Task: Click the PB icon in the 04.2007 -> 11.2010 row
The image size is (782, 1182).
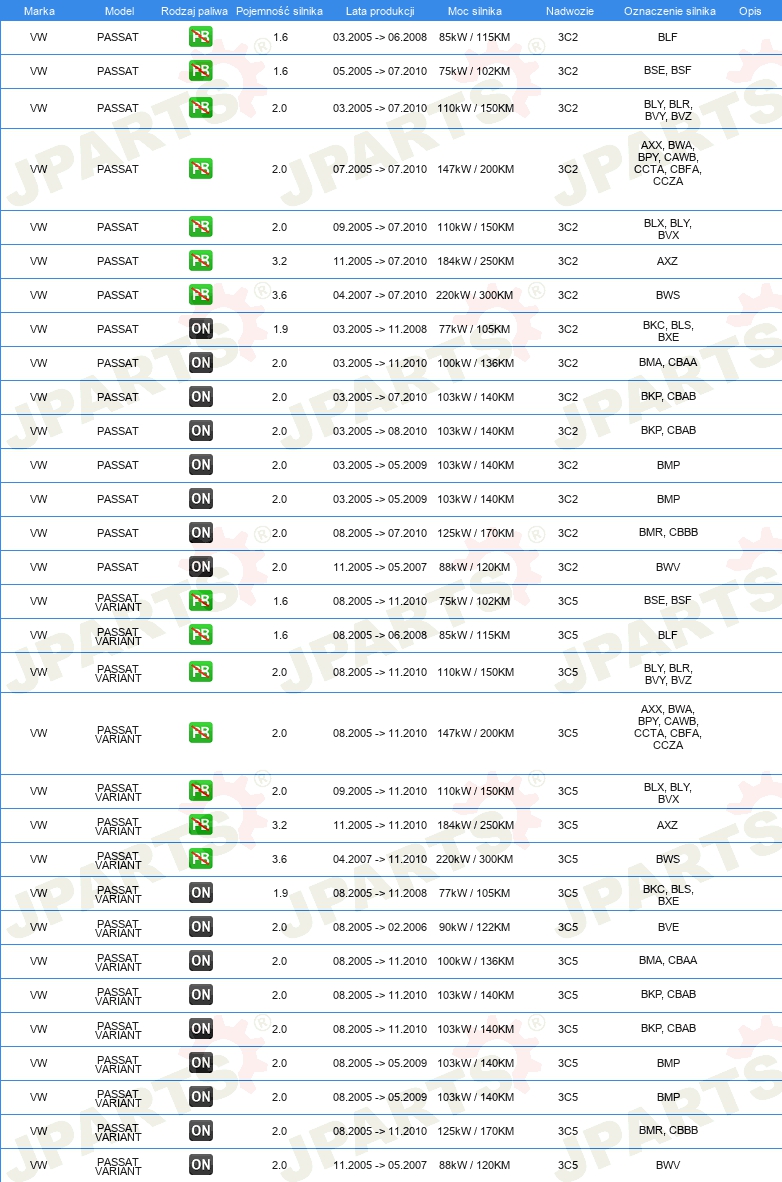Action: (201, 859)
